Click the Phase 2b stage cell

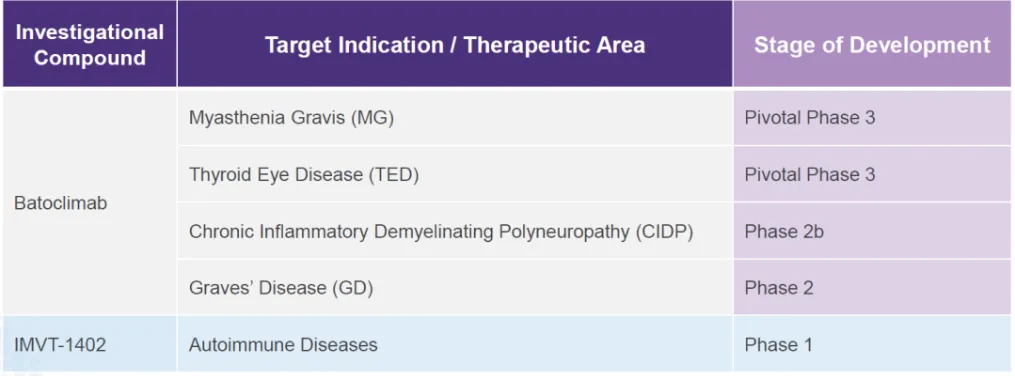872,231
